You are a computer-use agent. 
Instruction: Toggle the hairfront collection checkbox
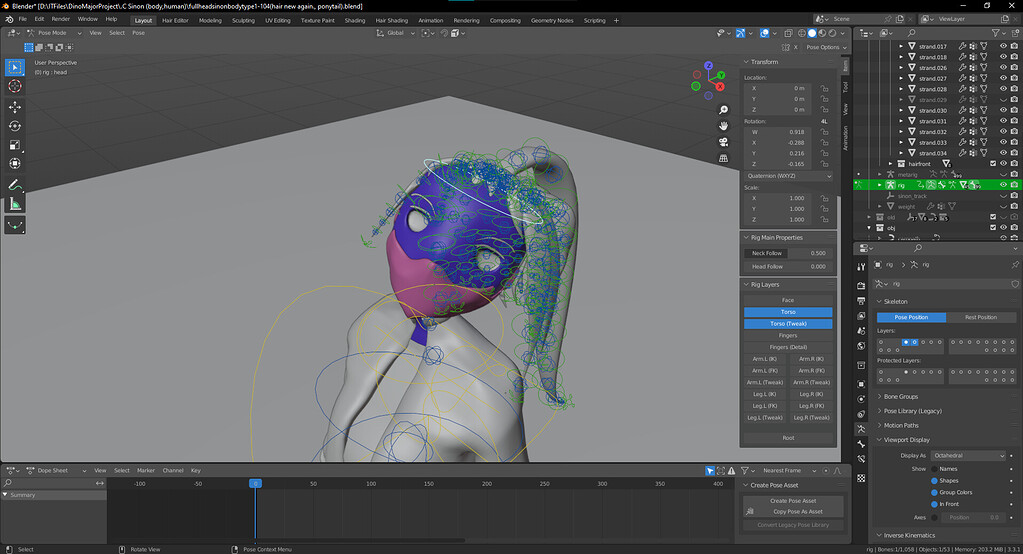click(993, 164)
